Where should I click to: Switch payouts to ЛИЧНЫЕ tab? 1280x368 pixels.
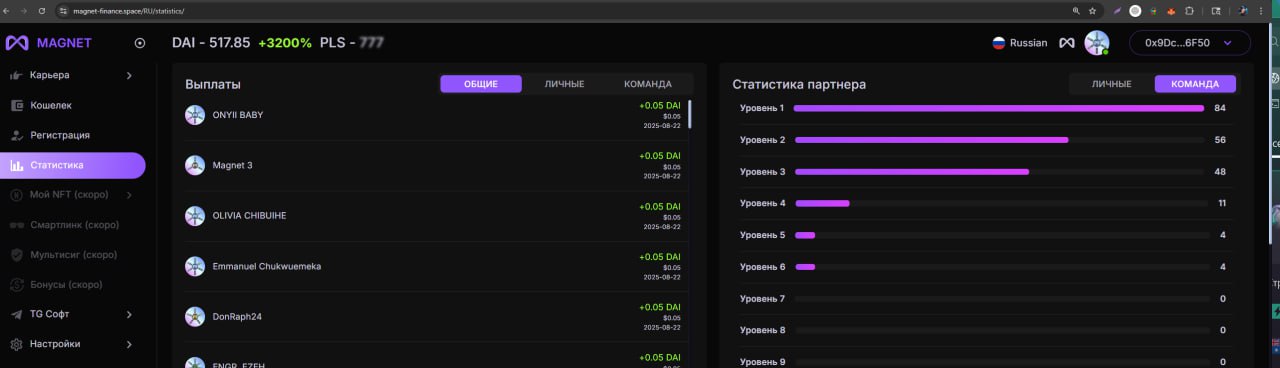(564, 84)
